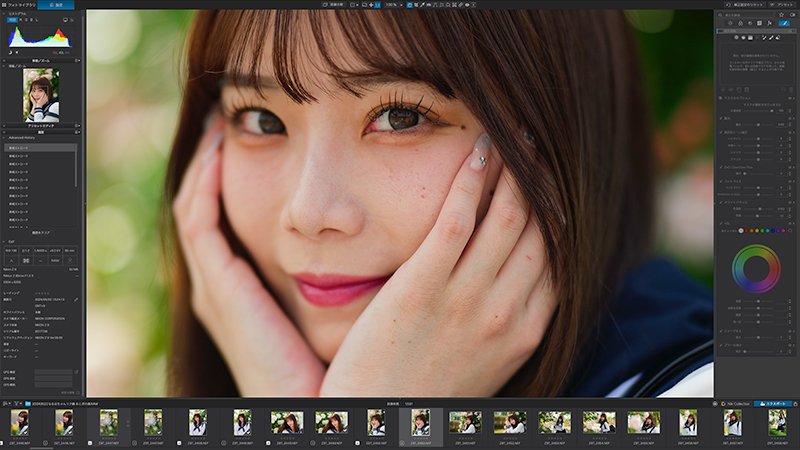This screenshot has height=450, width=800.
Task: Toggle the Contrast section switch
Action: pyautogui.click(x=790, y=182)
